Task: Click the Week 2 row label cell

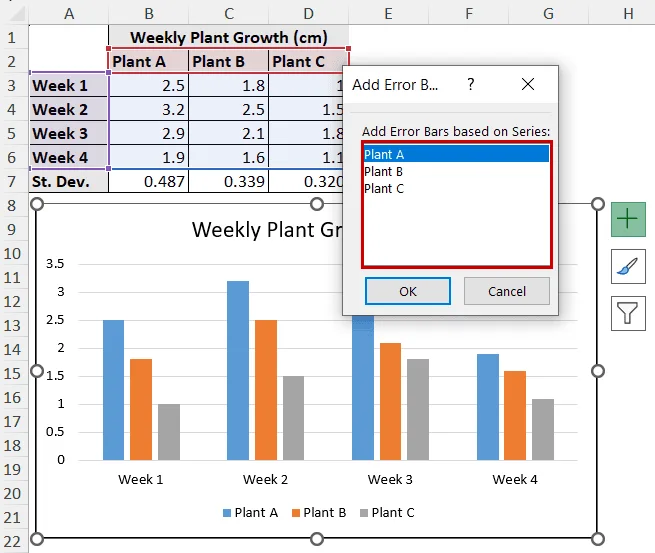Action: [69, 109]
